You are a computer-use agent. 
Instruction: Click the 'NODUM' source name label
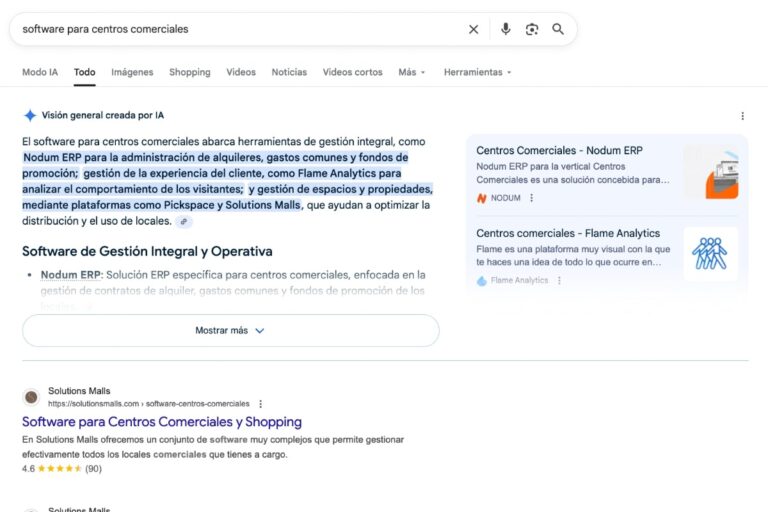point(505,198)
